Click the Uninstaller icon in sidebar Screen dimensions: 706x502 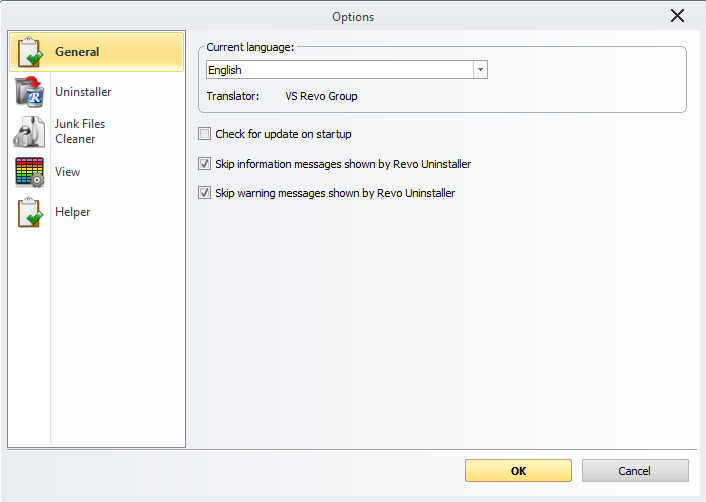pyautogui.click(x=29, y=92)
